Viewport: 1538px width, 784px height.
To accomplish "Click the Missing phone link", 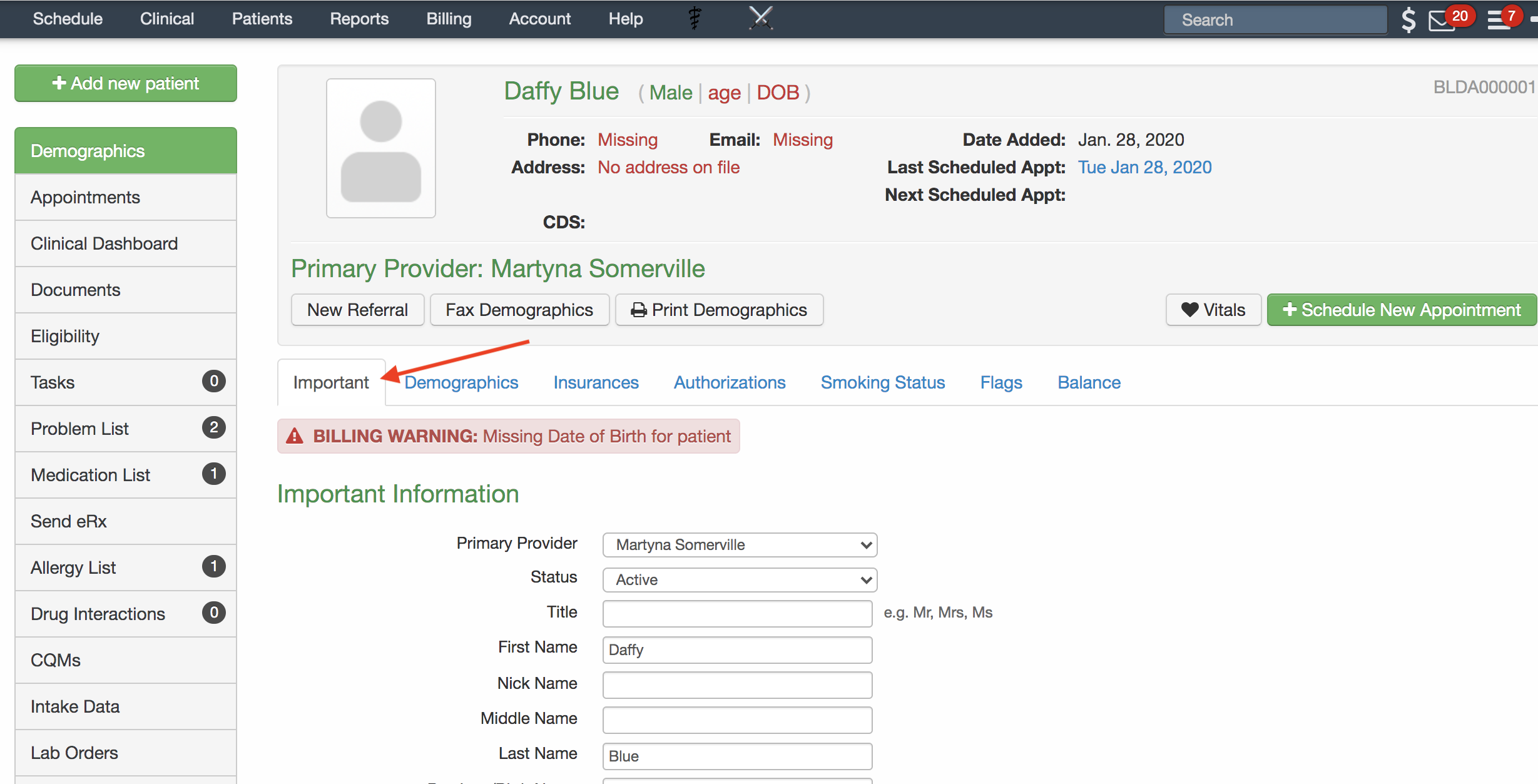I will pyautogui.click(x=628, y=140).
